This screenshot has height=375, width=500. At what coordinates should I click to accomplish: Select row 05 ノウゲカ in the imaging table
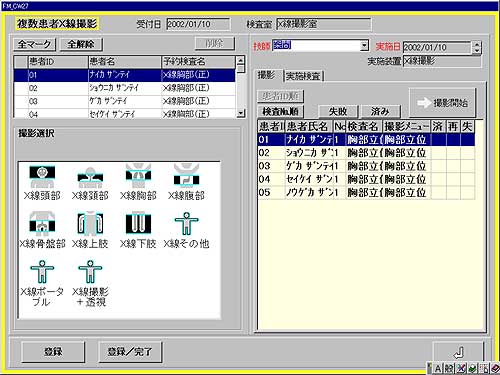(x=366, y=193)
